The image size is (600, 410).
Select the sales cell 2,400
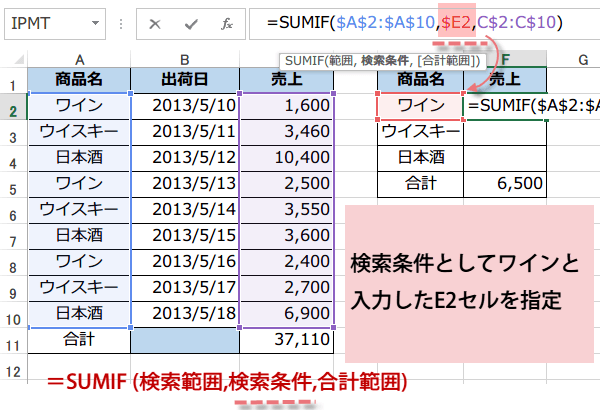(x=287, y=262)
